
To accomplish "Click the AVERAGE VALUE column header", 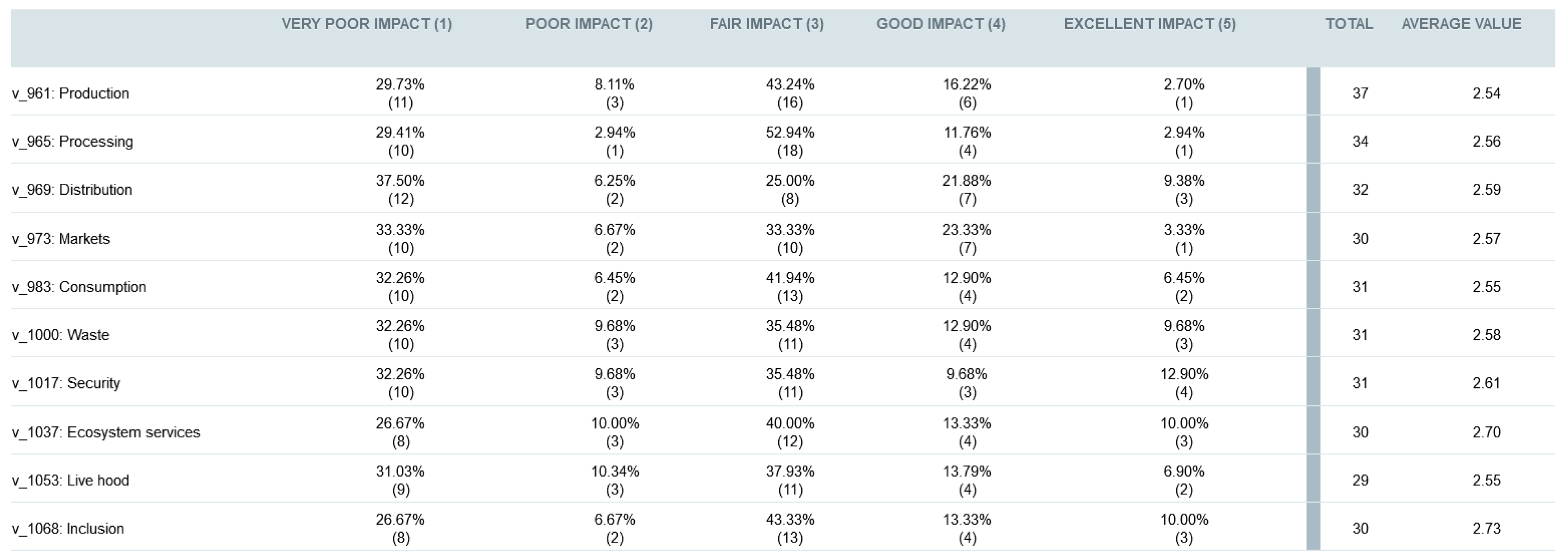I will click(x=1461, y=24).
